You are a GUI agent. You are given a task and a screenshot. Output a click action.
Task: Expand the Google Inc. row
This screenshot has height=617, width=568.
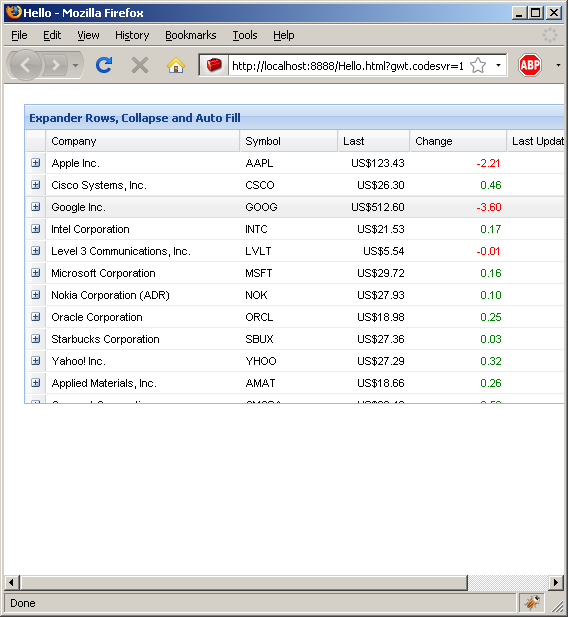tap(35, 207)
